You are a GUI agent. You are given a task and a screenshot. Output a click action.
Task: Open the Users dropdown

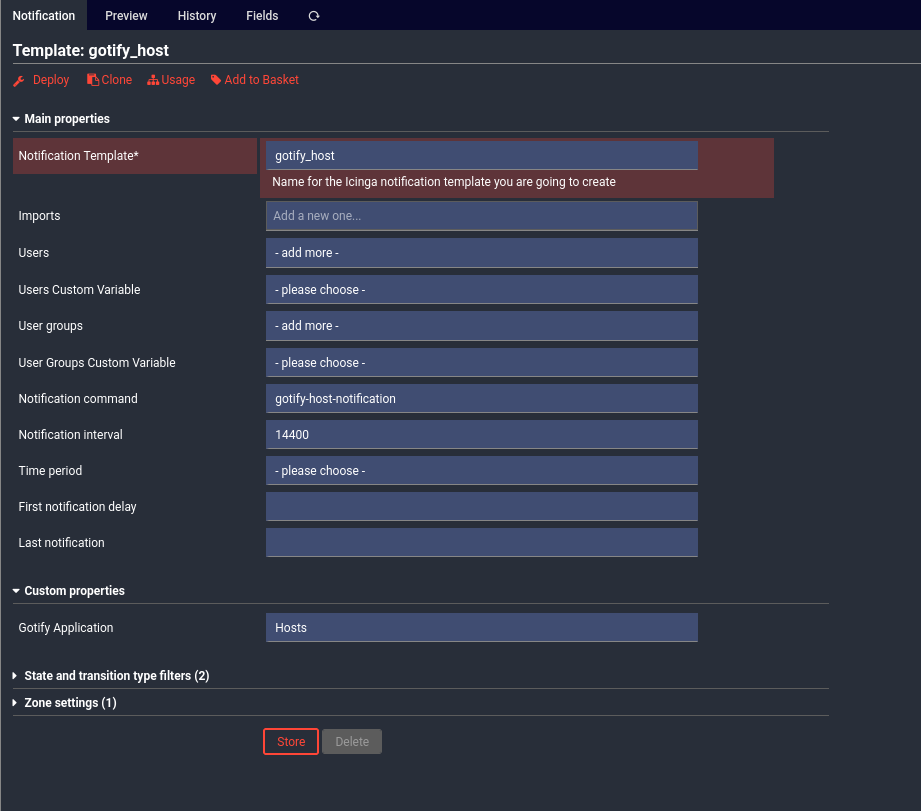coord(481,253)
